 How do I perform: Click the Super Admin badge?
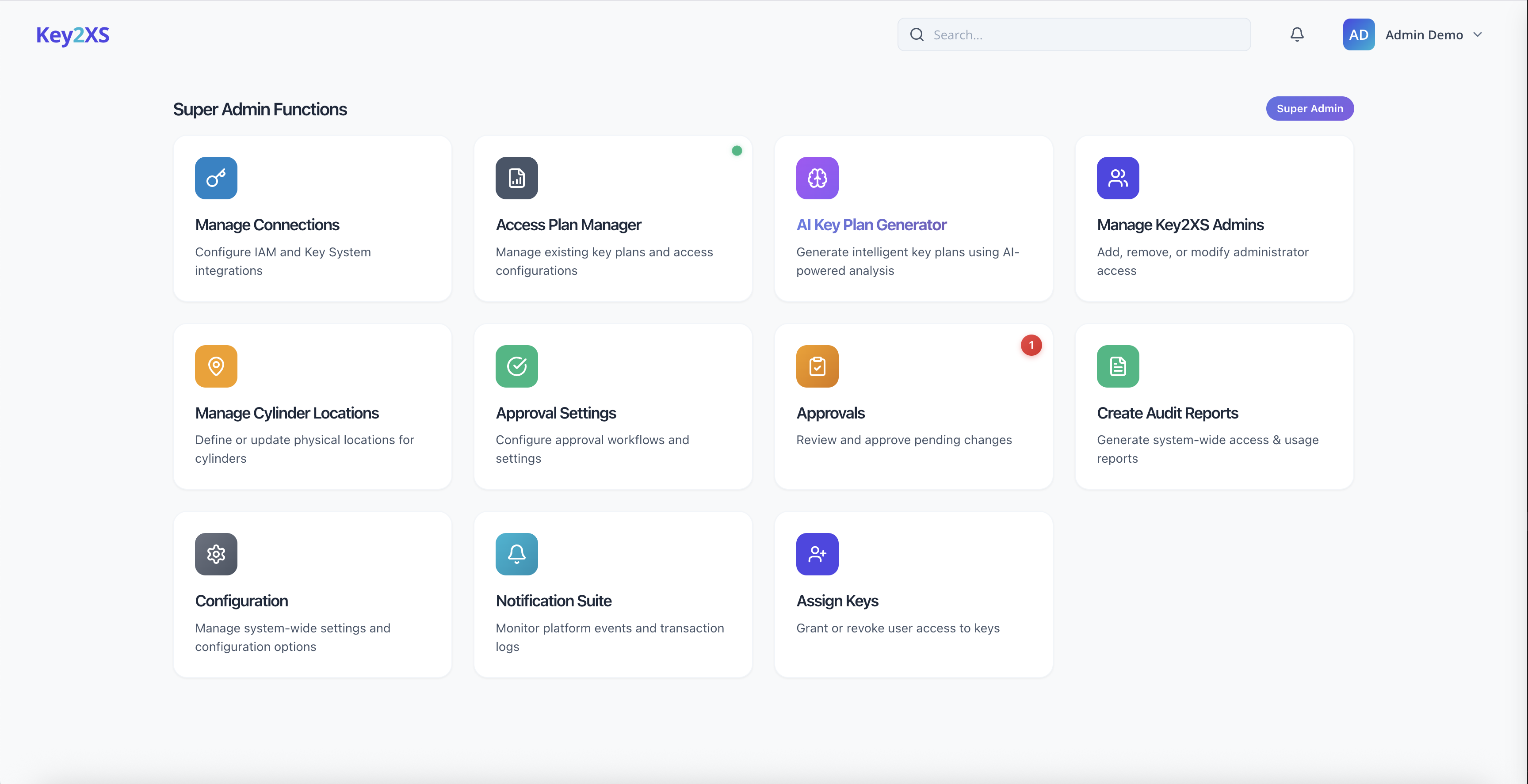click(x=1309, y=109)
